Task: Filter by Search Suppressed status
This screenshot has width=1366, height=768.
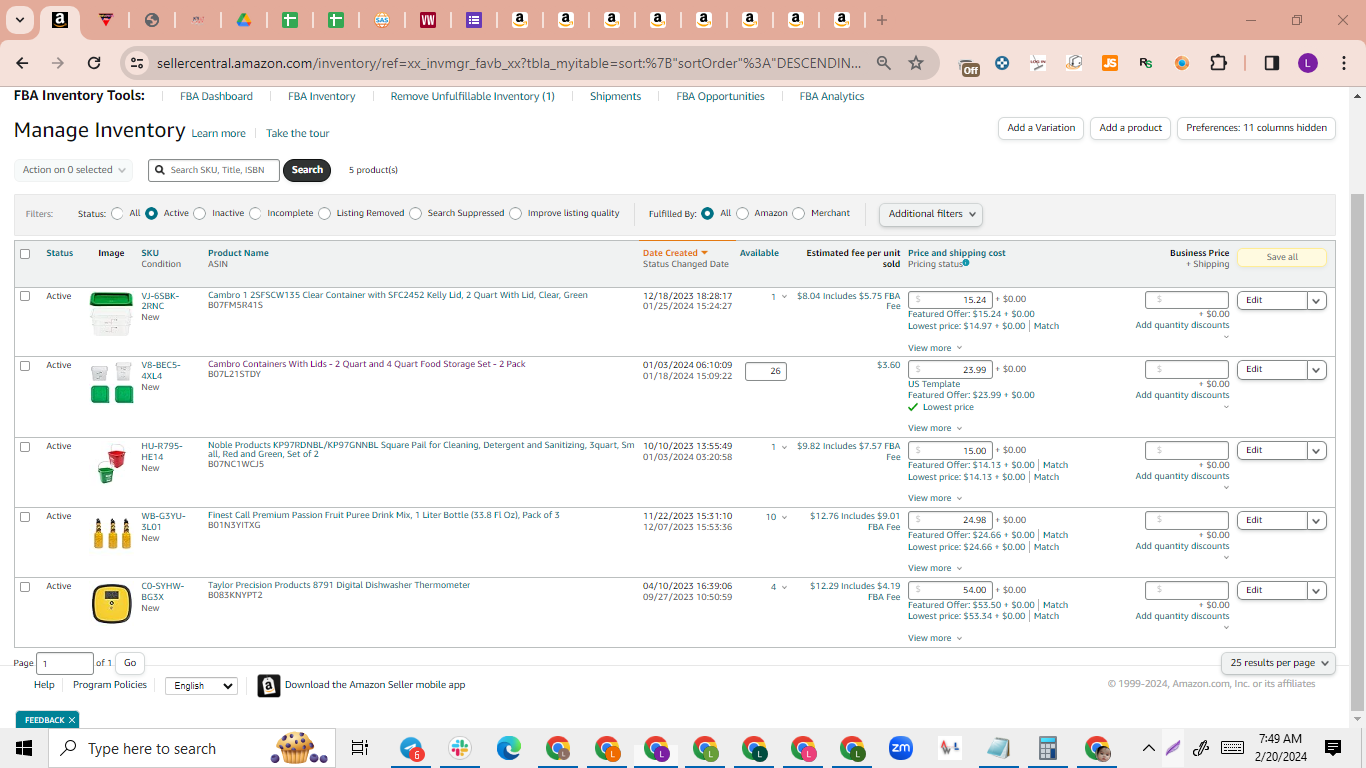Action: (x=415, y=213)
